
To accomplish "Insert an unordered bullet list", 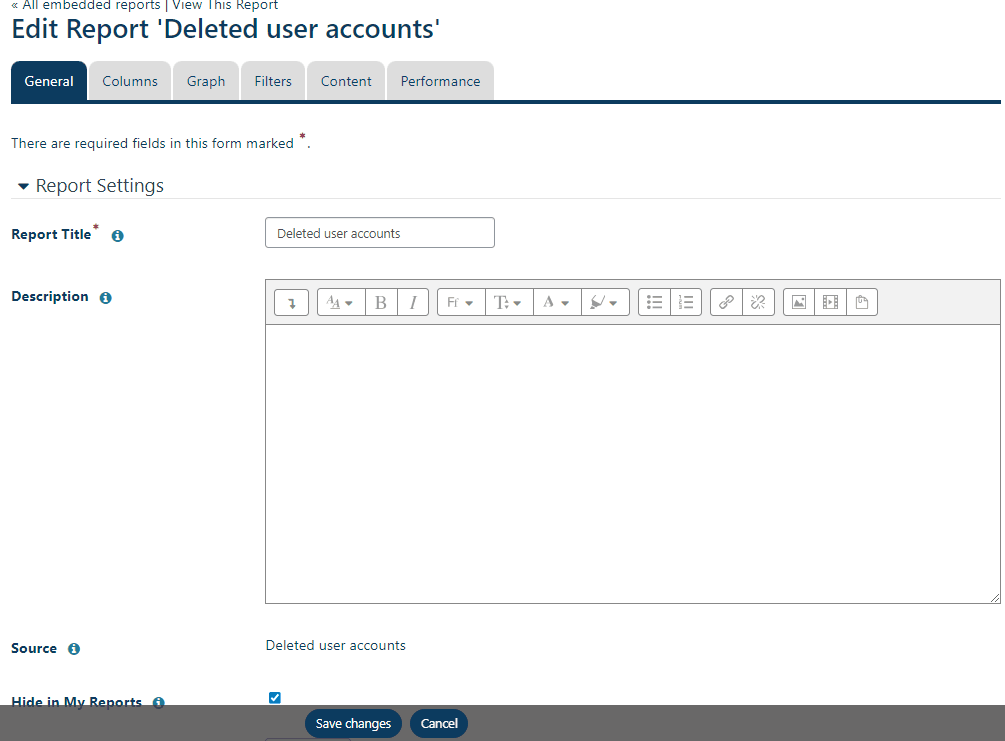I will (654, 301).
